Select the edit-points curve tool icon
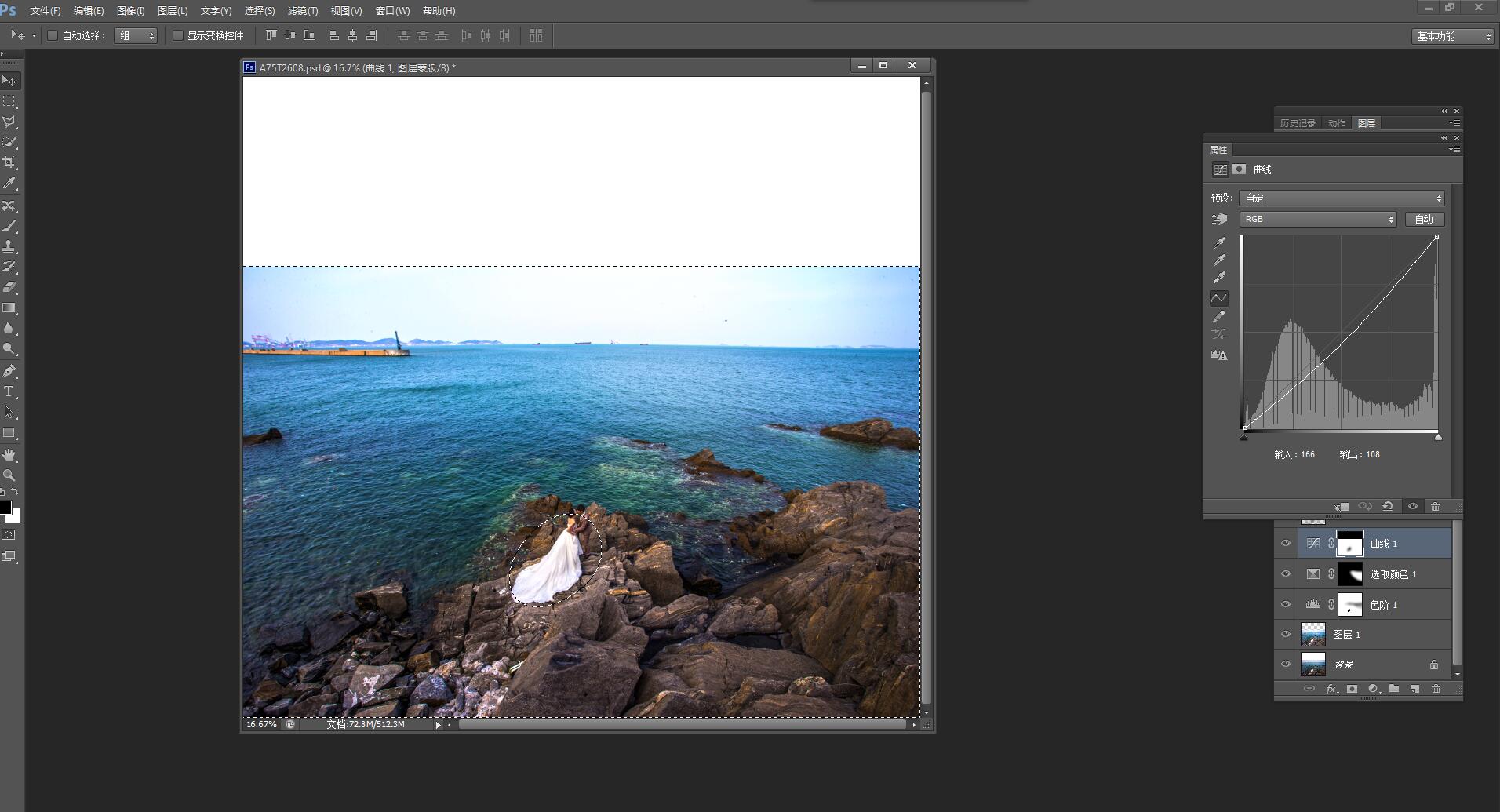The width and height of the screenshot is (1500, 812). [x=1219, y=298]
